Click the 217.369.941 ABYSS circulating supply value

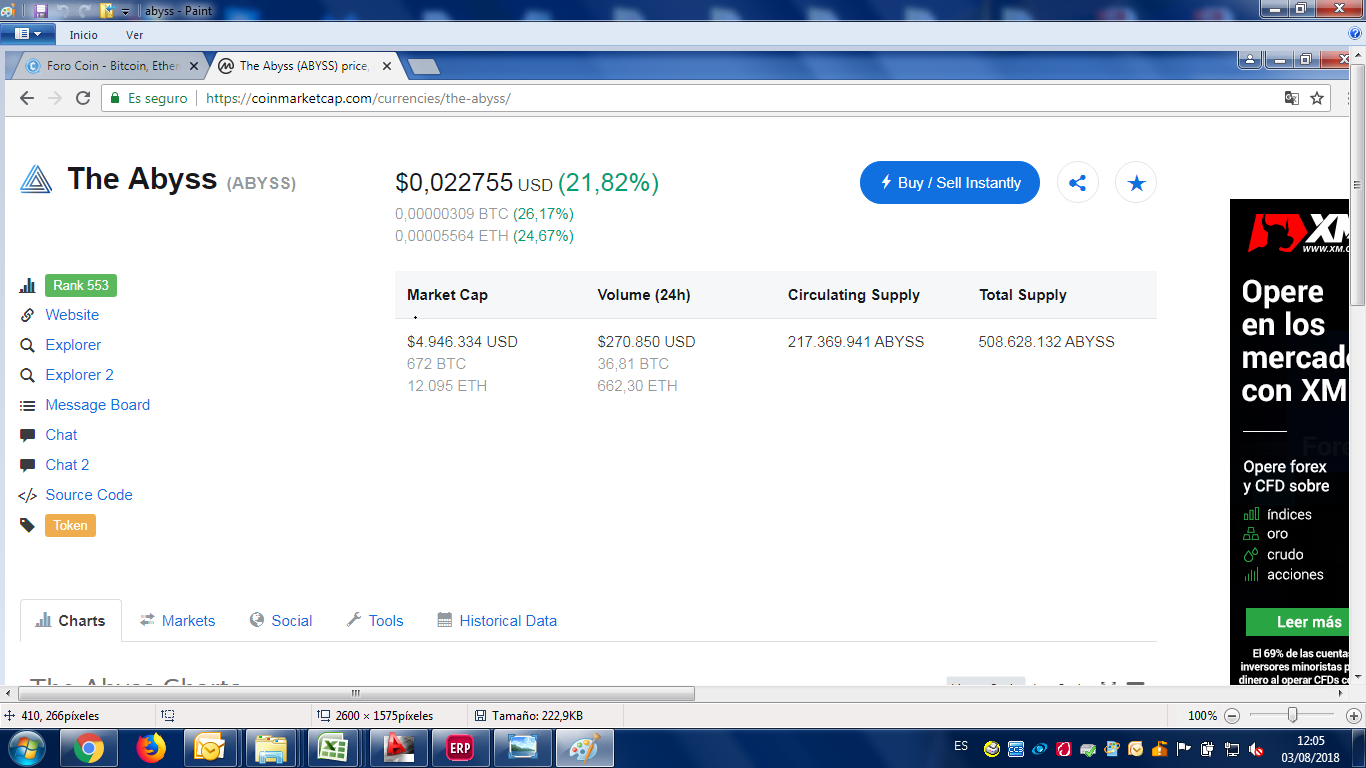point(856,342)
